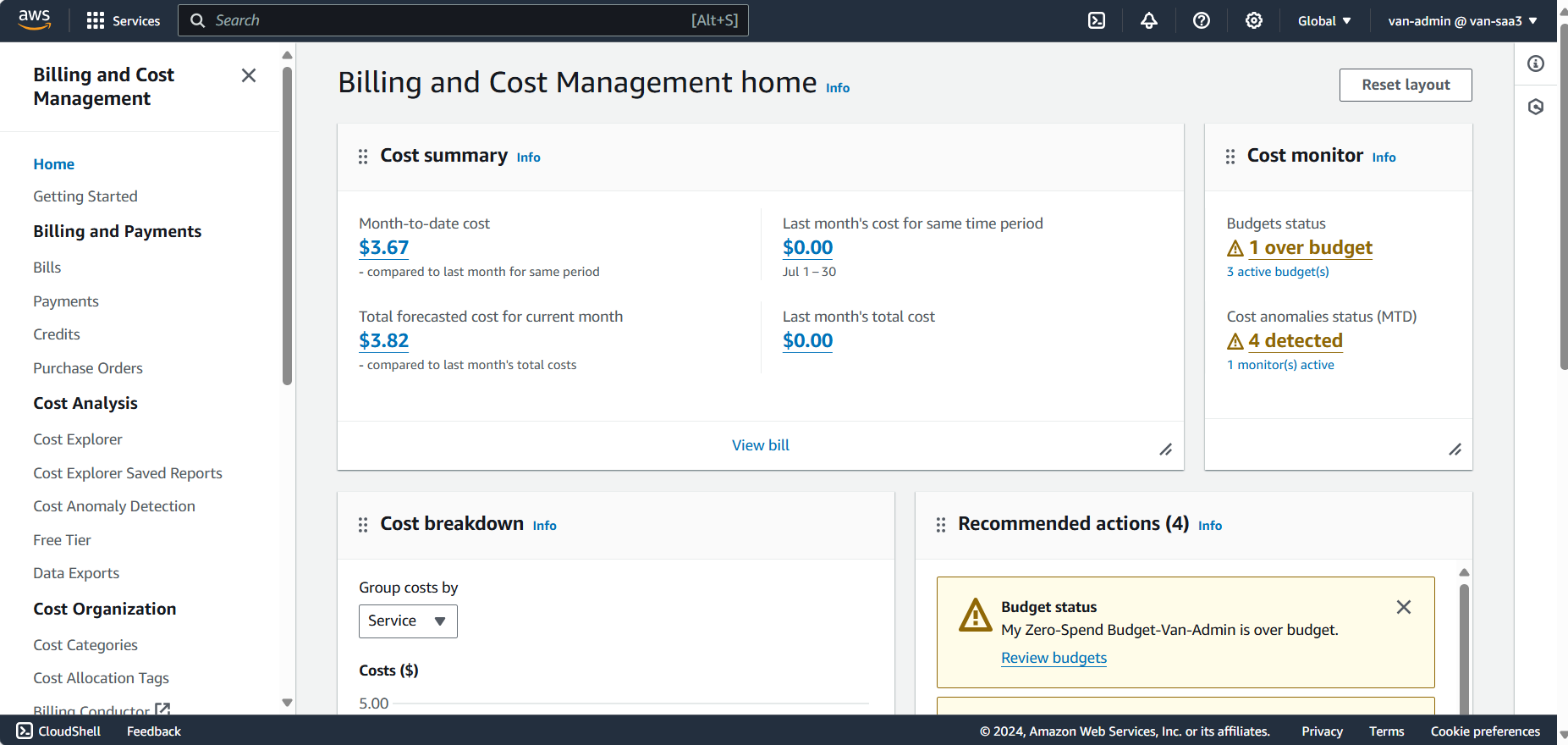1568x745 pixels.
Task: Open Info next to page title
Action: [x=838, y=88]
